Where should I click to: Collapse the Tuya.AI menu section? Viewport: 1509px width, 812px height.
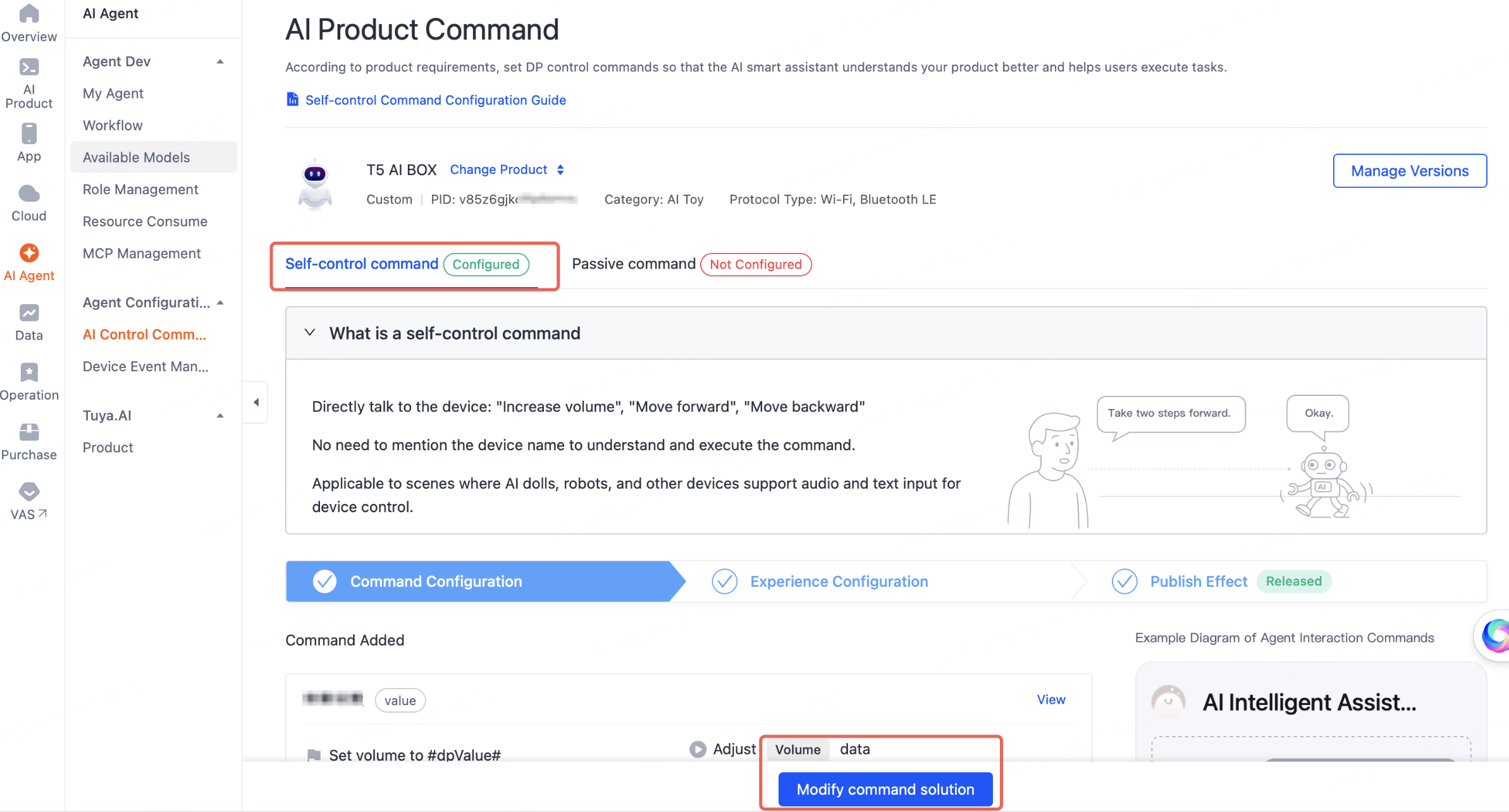220,415
